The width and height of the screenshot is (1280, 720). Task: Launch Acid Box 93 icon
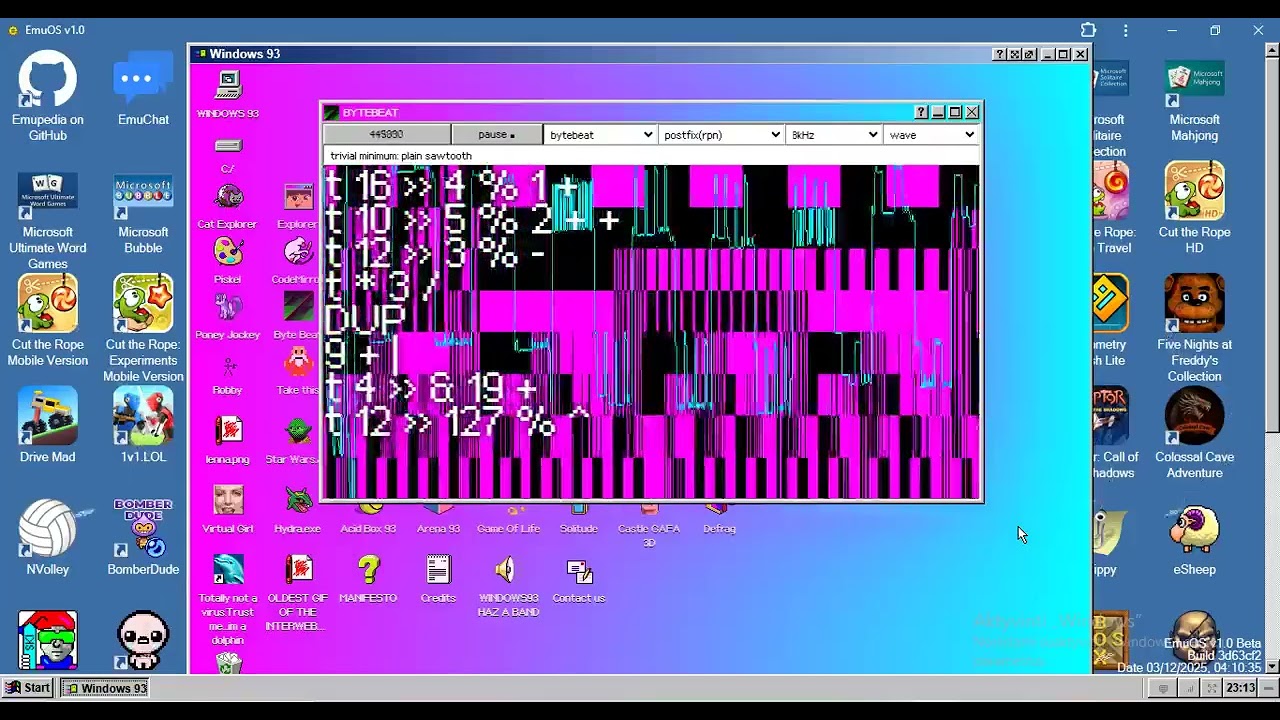[x=368, y=520]
